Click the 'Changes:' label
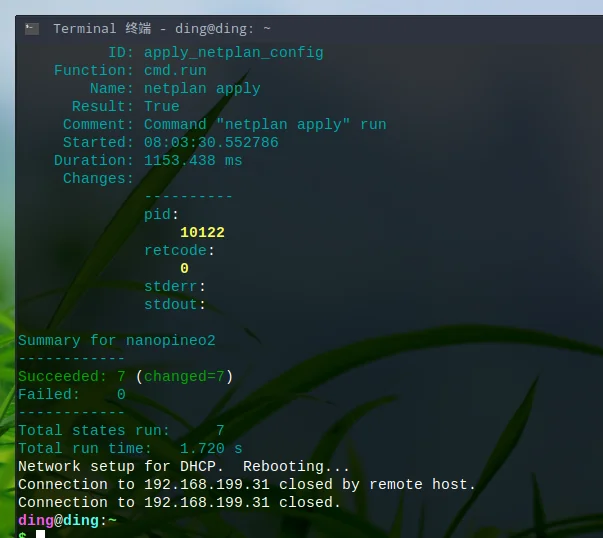Screen dimensions: 603x538 [x=98, y=178]
